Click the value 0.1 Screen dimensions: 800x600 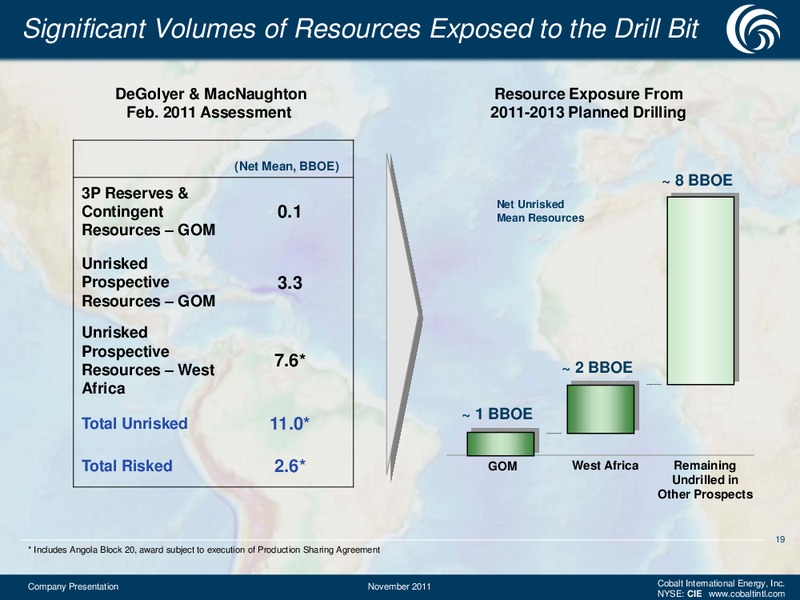click(289, 212)
